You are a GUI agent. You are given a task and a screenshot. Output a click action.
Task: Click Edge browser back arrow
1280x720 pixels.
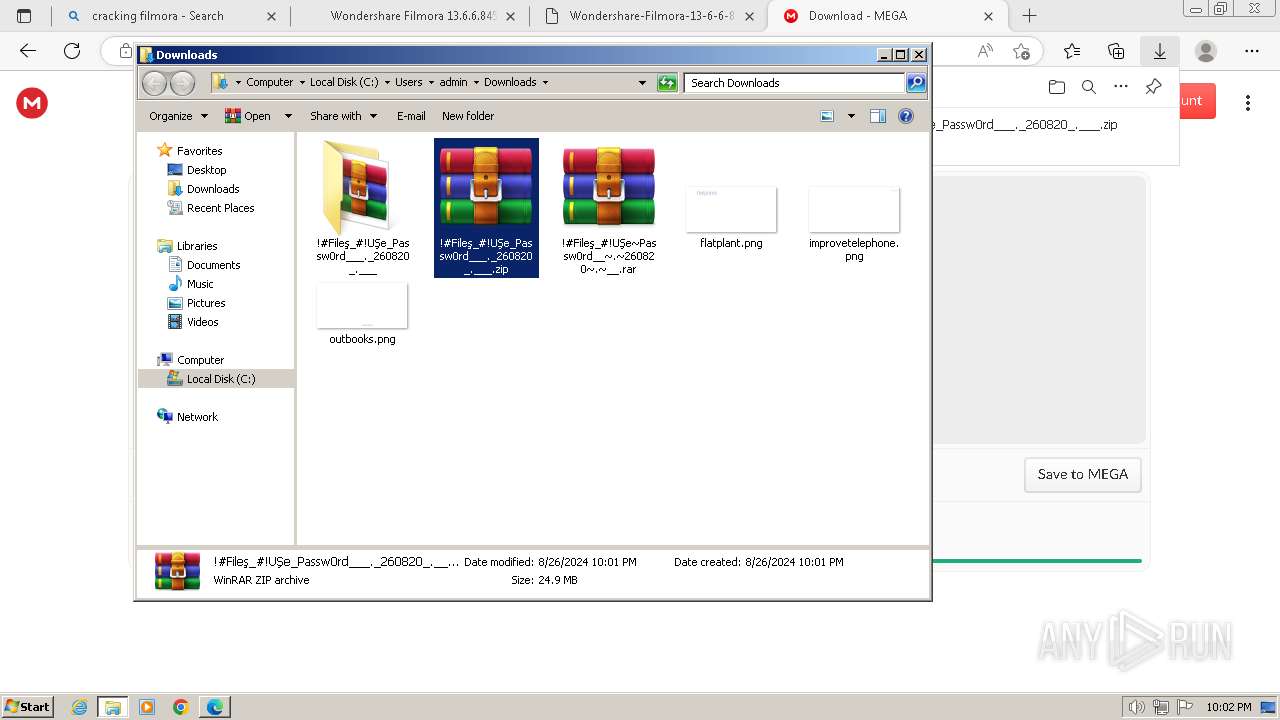tap(28, 51)
